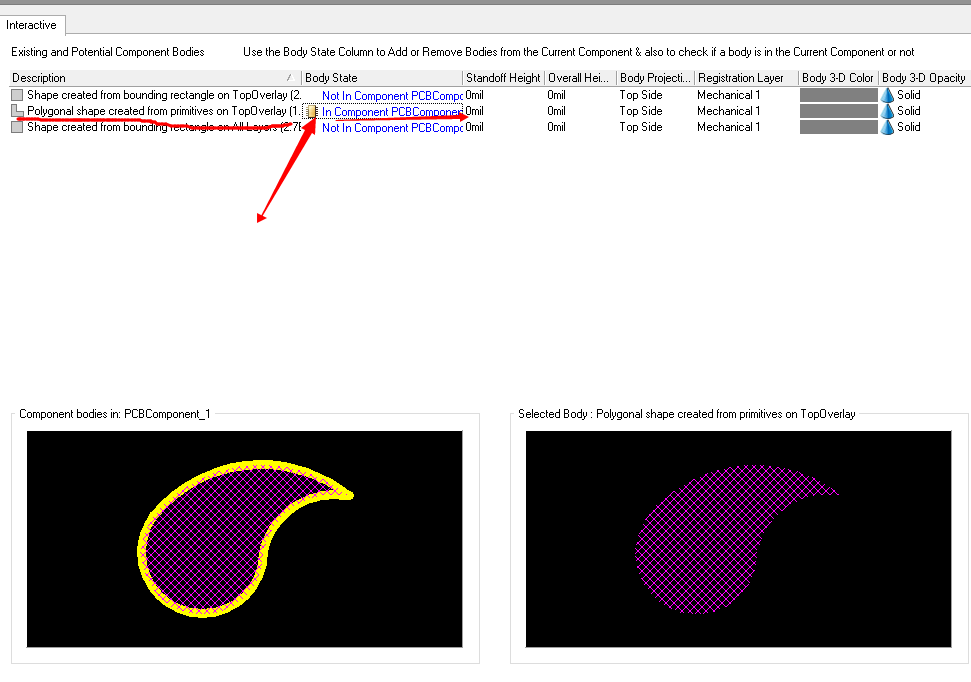Click the polygonal shape icon in second row
971x682 pixels.
pyautogui.click(x=17, y=111)
